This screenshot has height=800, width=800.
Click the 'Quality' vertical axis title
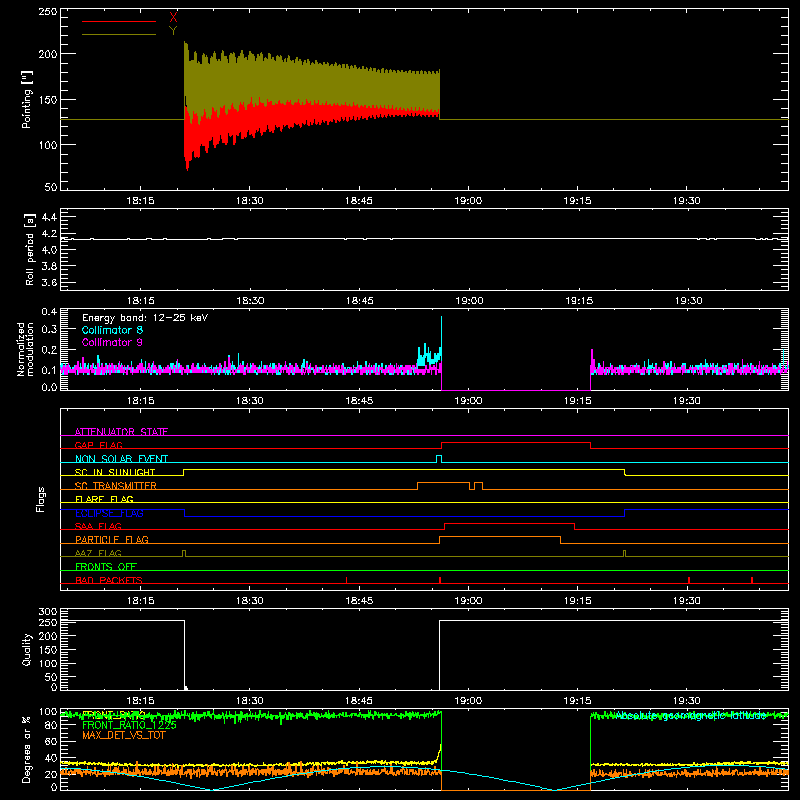tap(27, 649)
